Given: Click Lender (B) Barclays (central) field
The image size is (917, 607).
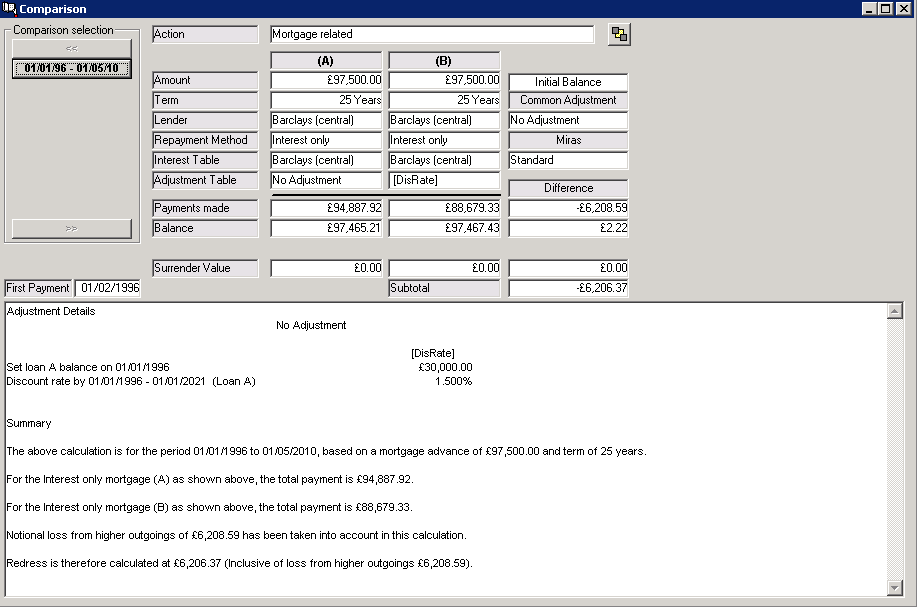Looking at the screenshot, I should point(444,120).
